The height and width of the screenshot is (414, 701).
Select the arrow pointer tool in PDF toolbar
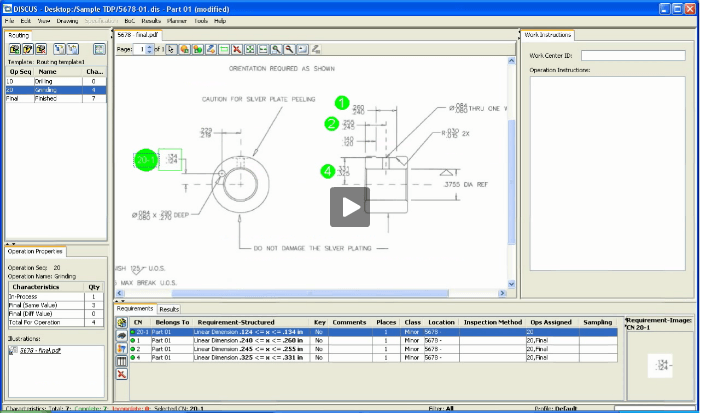coord(171,48)
